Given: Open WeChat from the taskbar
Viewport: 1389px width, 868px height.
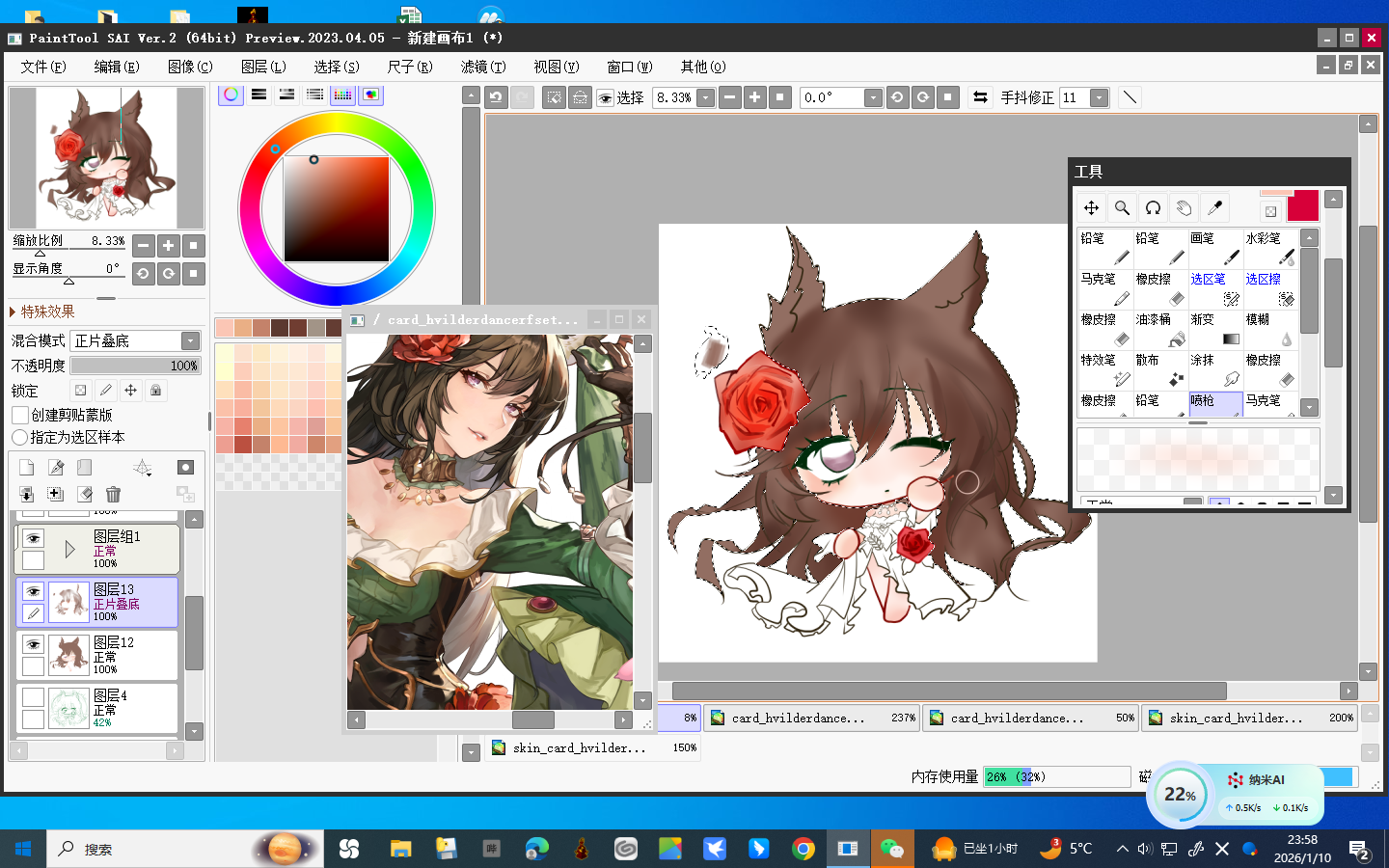Looking at the screenshot, I should coord(891,849).
